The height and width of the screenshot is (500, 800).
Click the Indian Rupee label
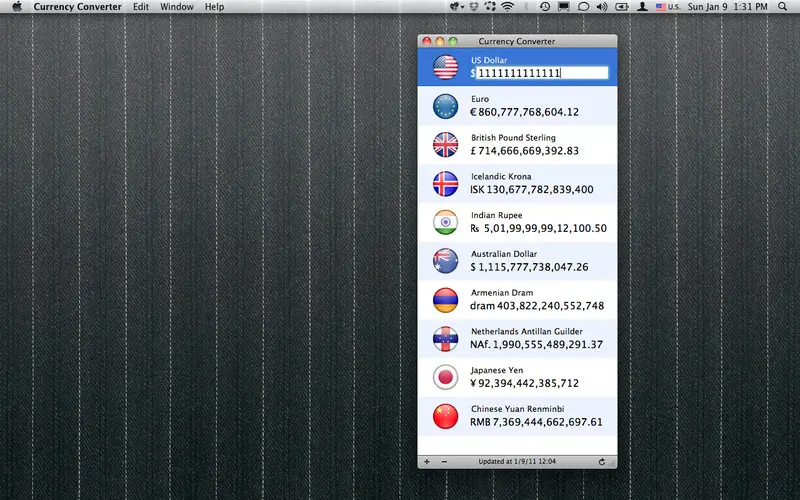coord(496,215)
